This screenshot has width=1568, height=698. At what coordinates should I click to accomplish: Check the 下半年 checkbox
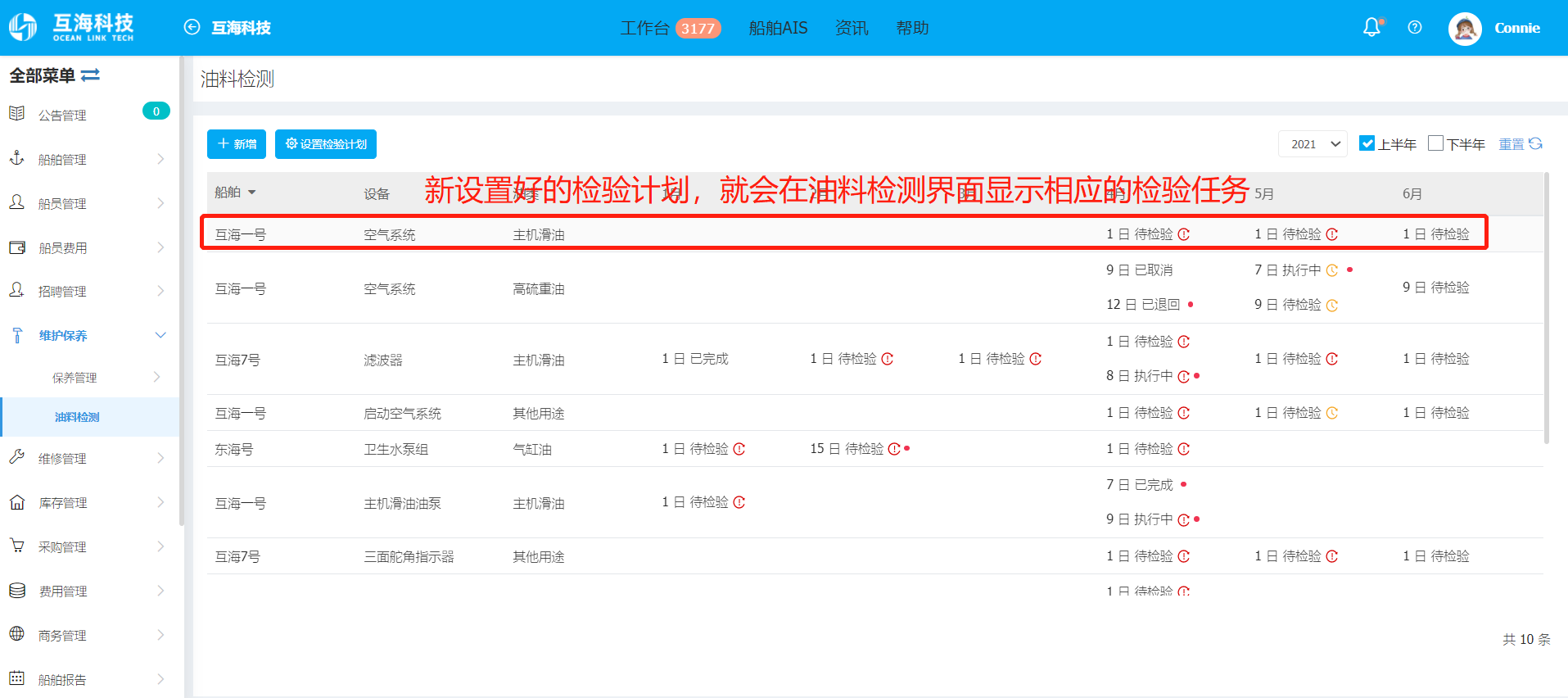click(x=1435, y=143)
